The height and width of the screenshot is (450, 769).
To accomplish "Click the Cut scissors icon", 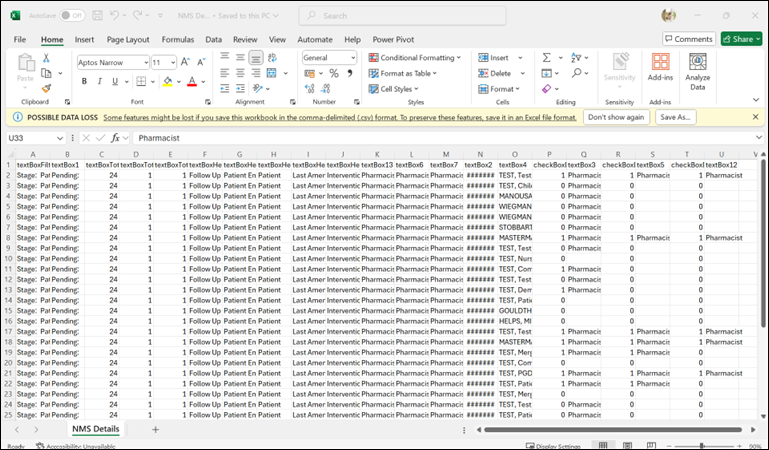I will coord(46,58).
